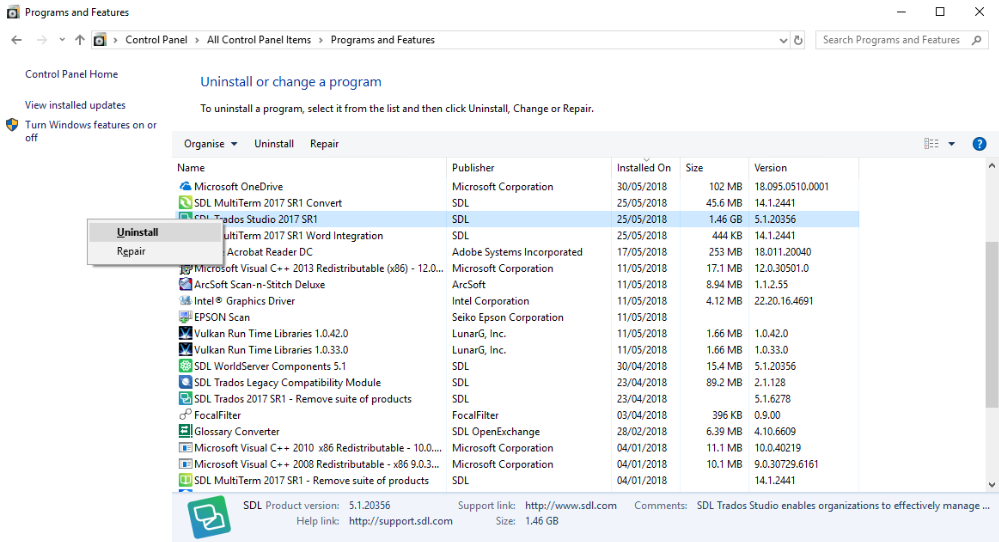Click the Glossary Converter icon

[x=185, y=431]
